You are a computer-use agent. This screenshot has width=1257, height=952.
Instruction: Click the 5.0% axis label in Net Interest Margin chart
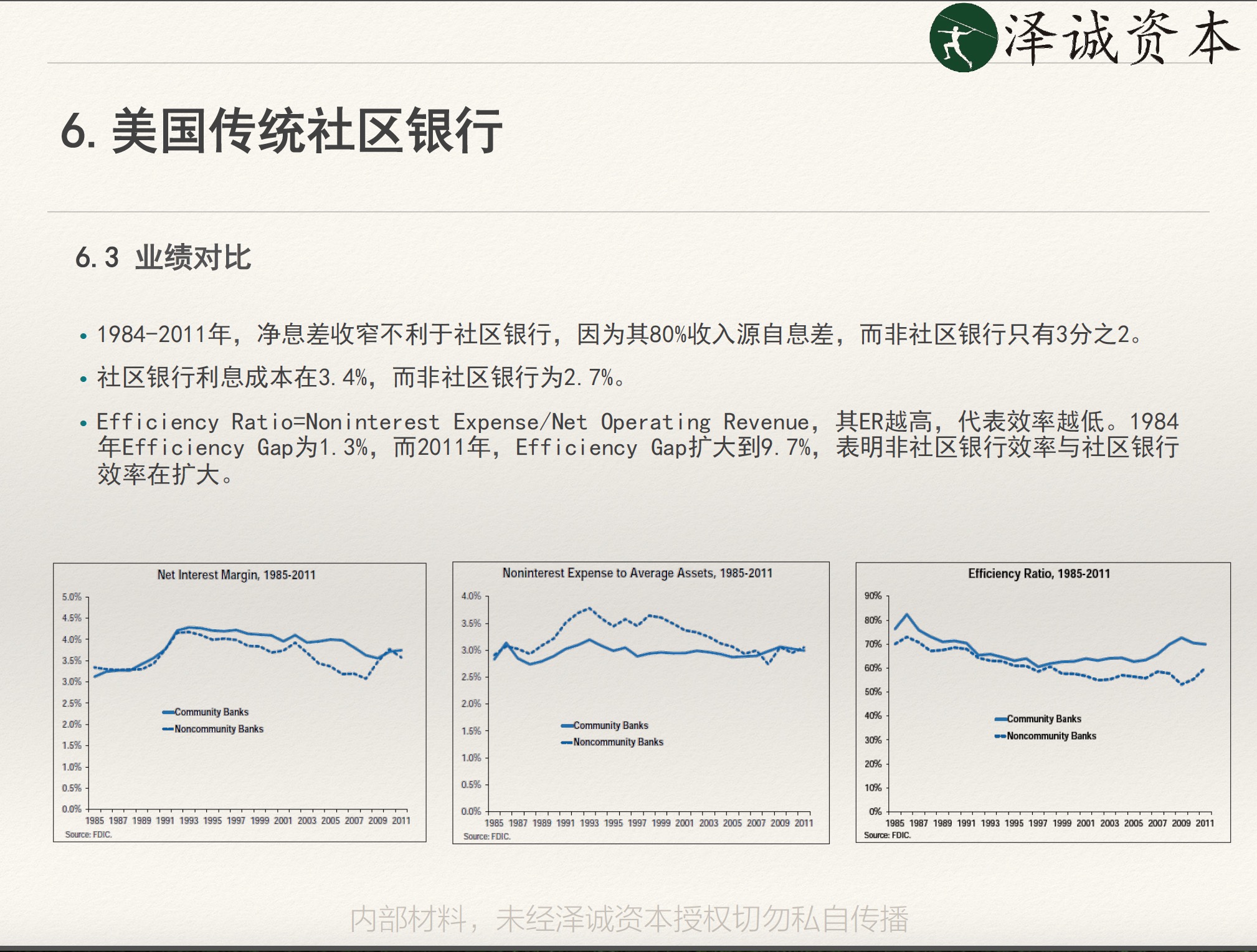[72, 597]
